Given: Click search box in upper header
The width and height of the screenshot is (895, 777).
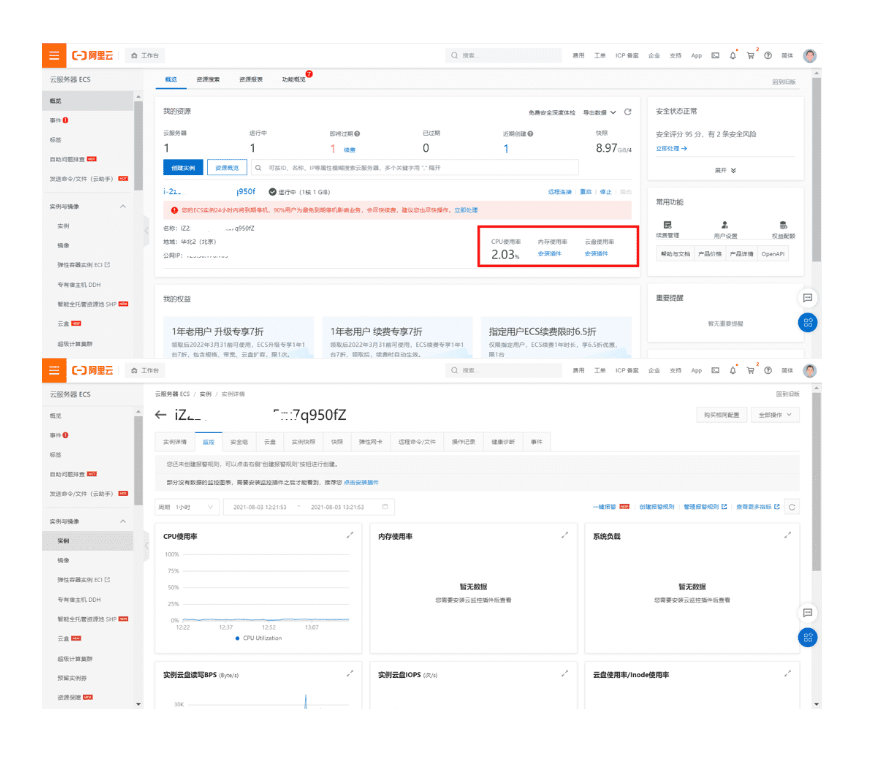Looking at the screenshot, I should tap(503, 55).
